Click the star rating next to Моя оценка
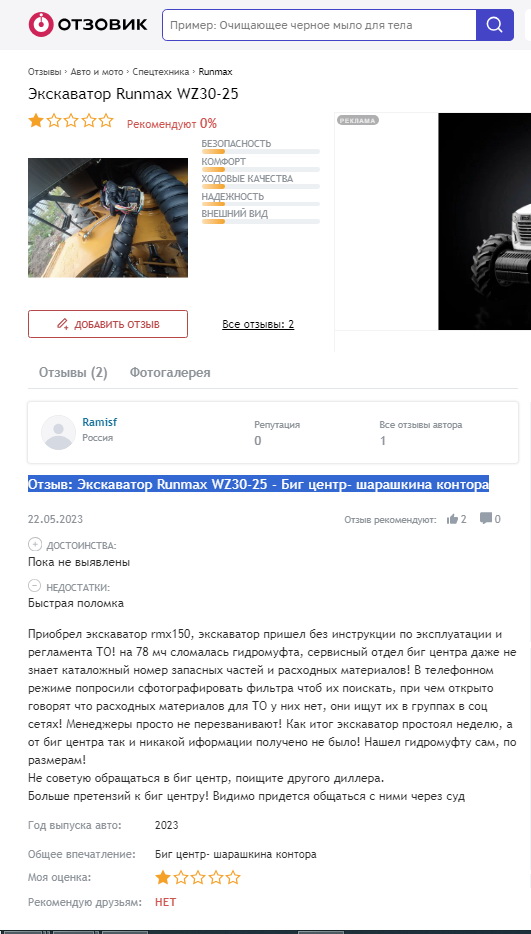Viewport: 531px width, 934px height. 197,877
